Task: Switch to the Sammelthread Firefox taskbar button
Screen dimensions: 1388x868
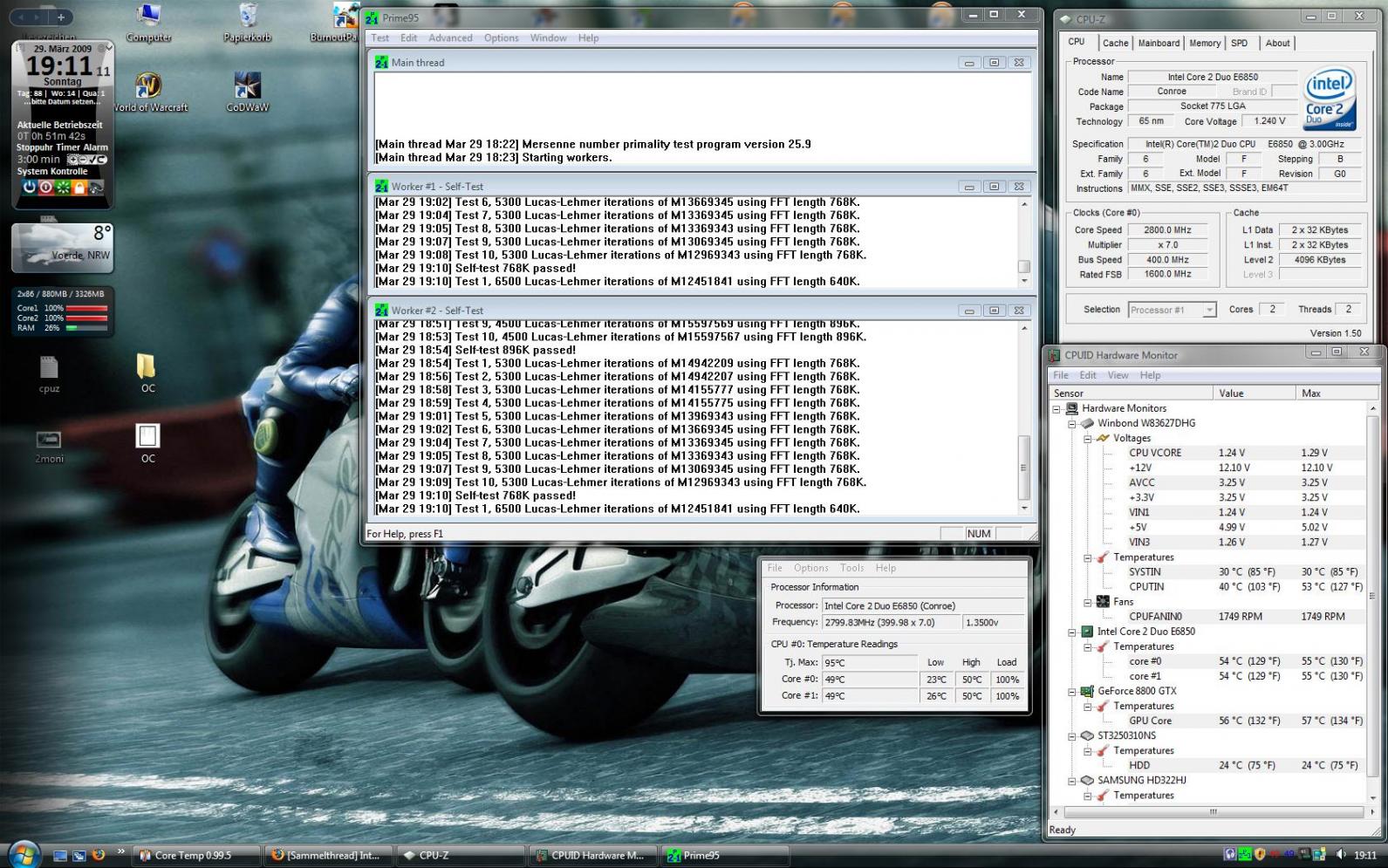Action: point(328,855)
